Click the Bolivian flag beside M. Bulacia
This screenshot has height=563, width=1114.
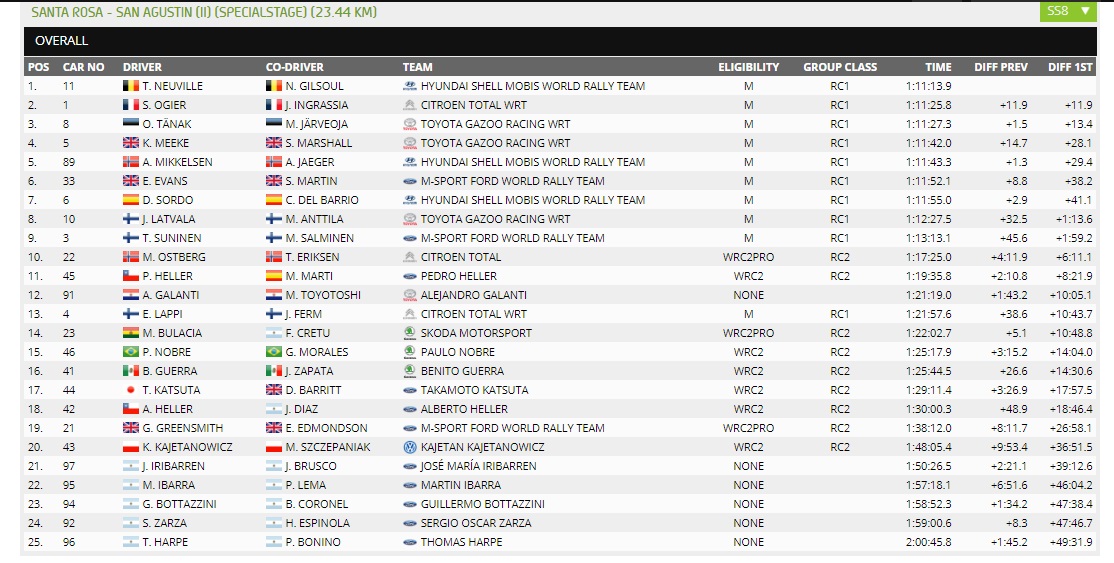[x=131, y=333]
